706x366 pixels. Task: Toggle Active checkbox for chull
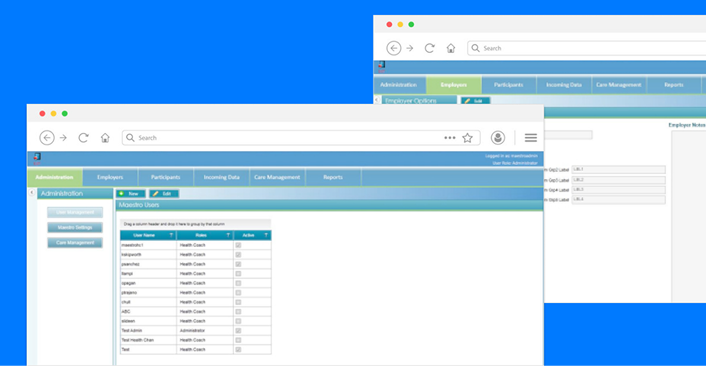tap(238, 302)
